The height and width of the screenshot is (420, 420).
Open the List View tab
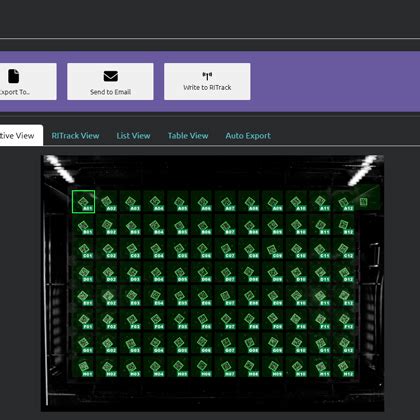(133, 136)
